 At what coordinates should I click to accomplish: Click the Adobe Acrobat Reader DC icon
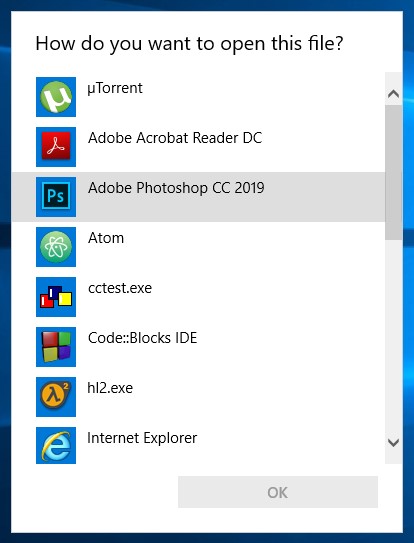tap(56, 147)
